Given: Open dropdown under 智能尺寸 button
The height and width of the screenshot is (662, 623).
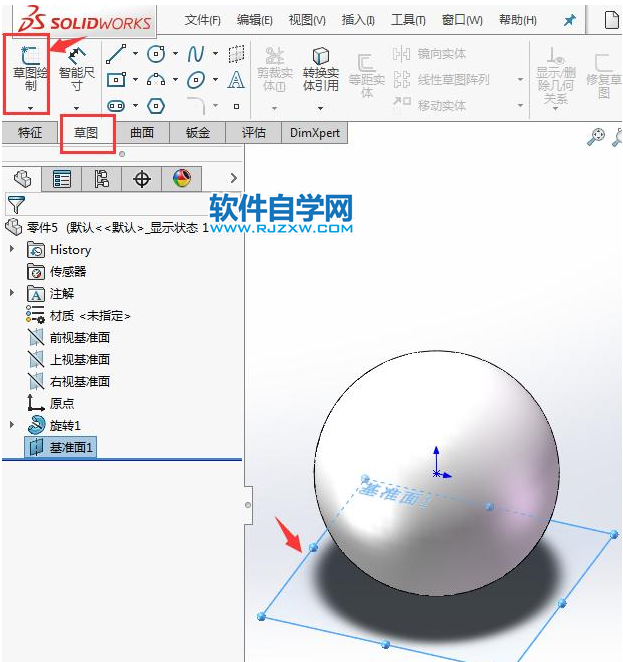Looking at the screenshot, I should pos(76,108).
